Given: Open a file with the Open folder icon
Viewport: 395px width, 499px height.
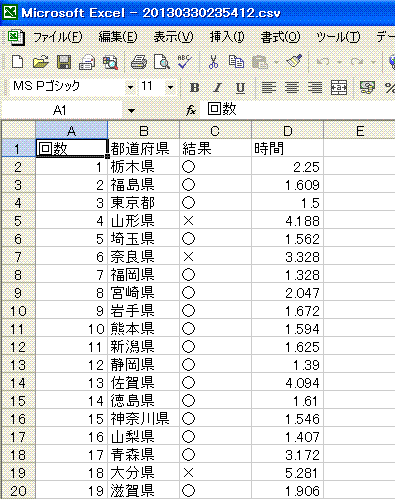Looking at the screenshot, I should [41, 62].
